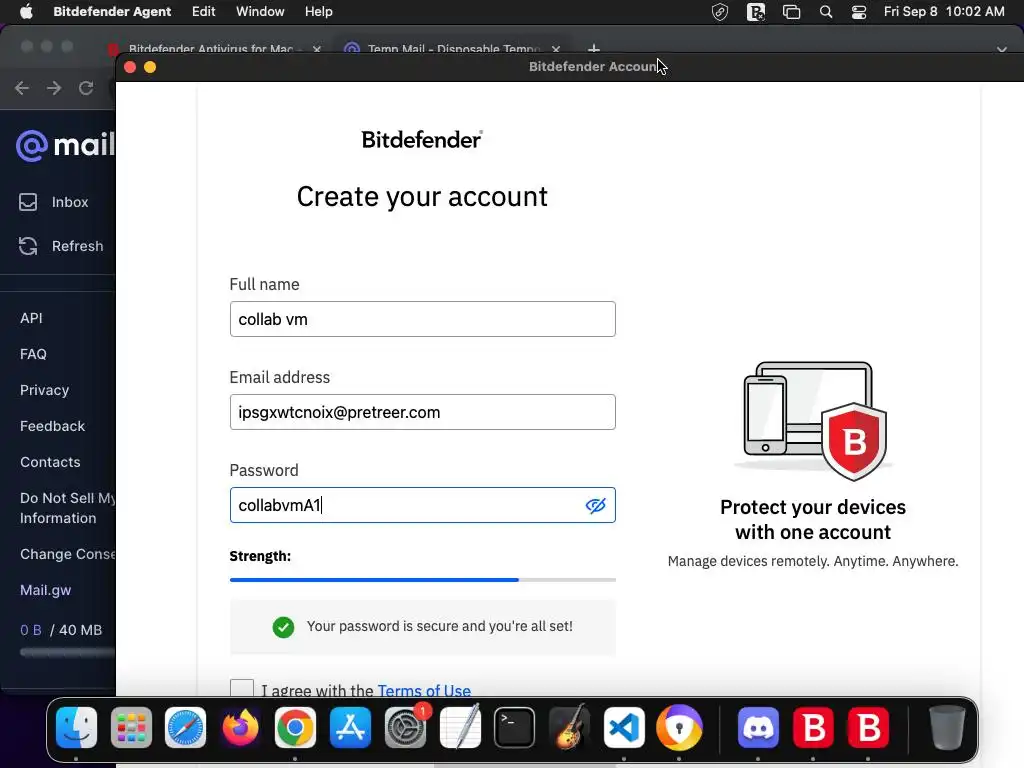The image size is (1024, 768).
Task: Click the menu bar date and time
Action: pos(944,11)
